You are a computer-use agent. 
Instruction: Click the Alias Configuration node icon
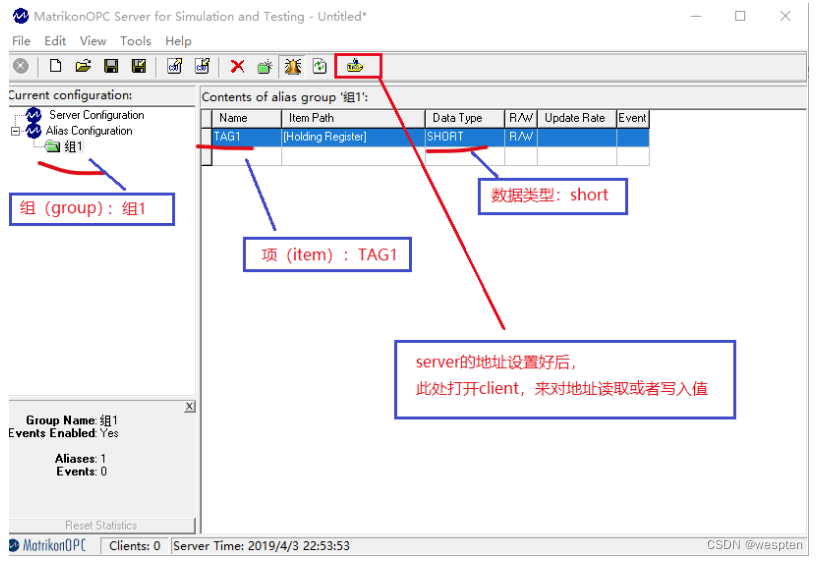click(33, 130)
